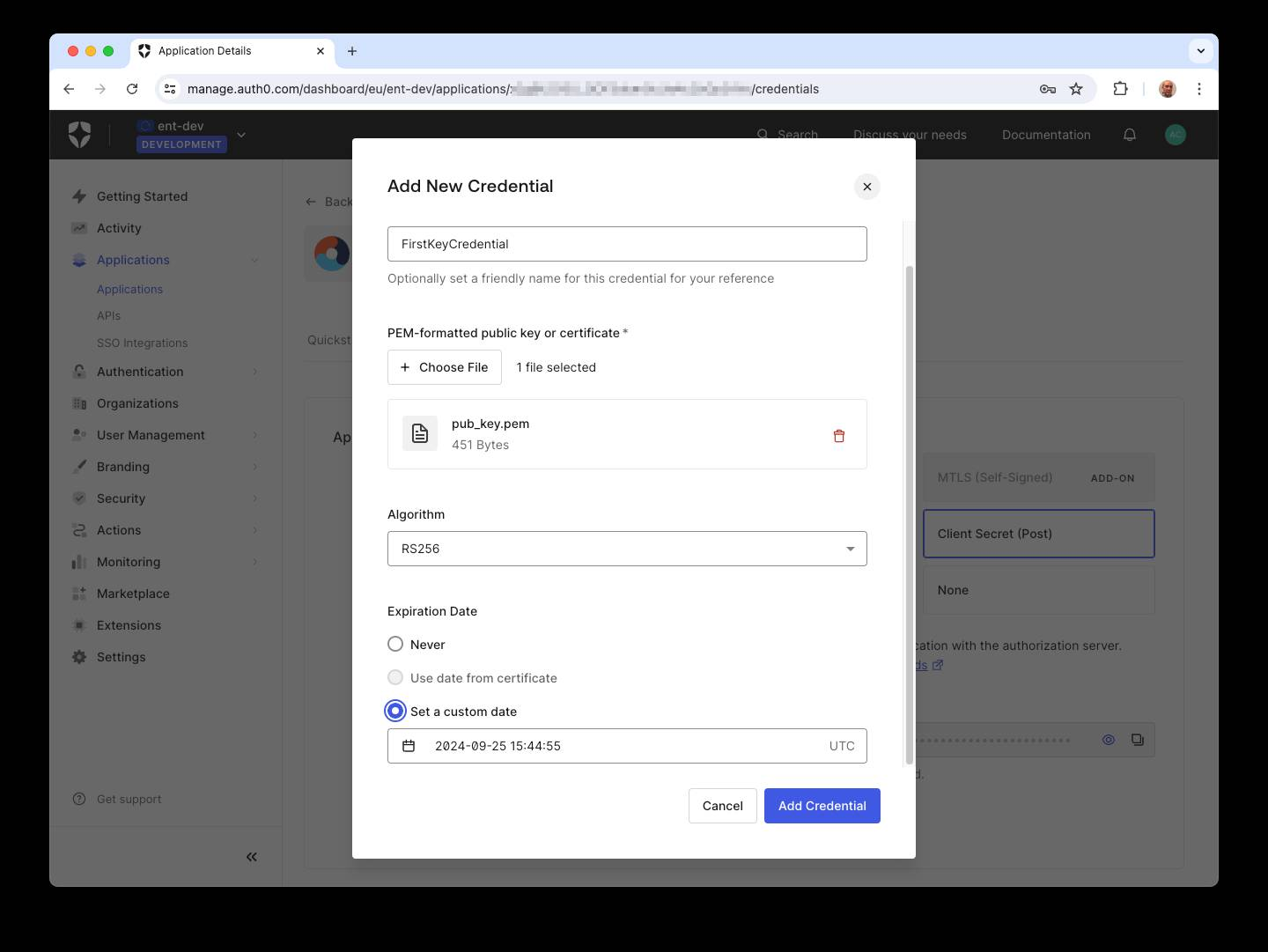Click the dialog vertical scrollbar
This screenshot has height=952, width=1268.
coord(910,515)
